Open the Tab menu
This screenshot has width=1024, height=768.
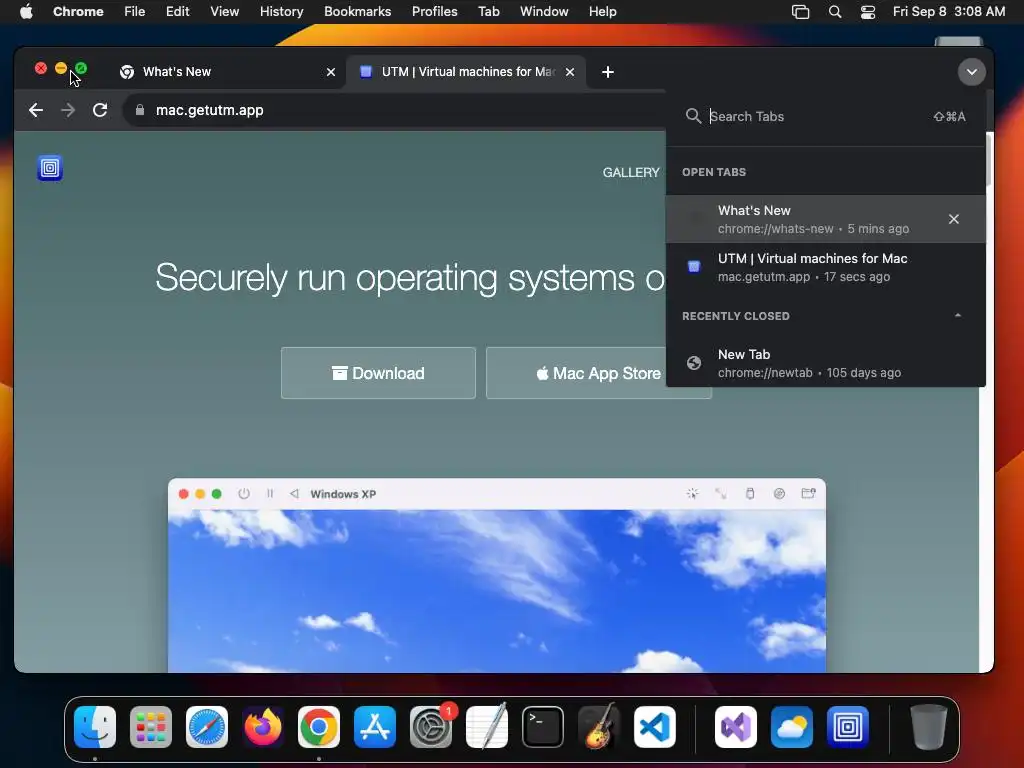(x=488, y=12)
